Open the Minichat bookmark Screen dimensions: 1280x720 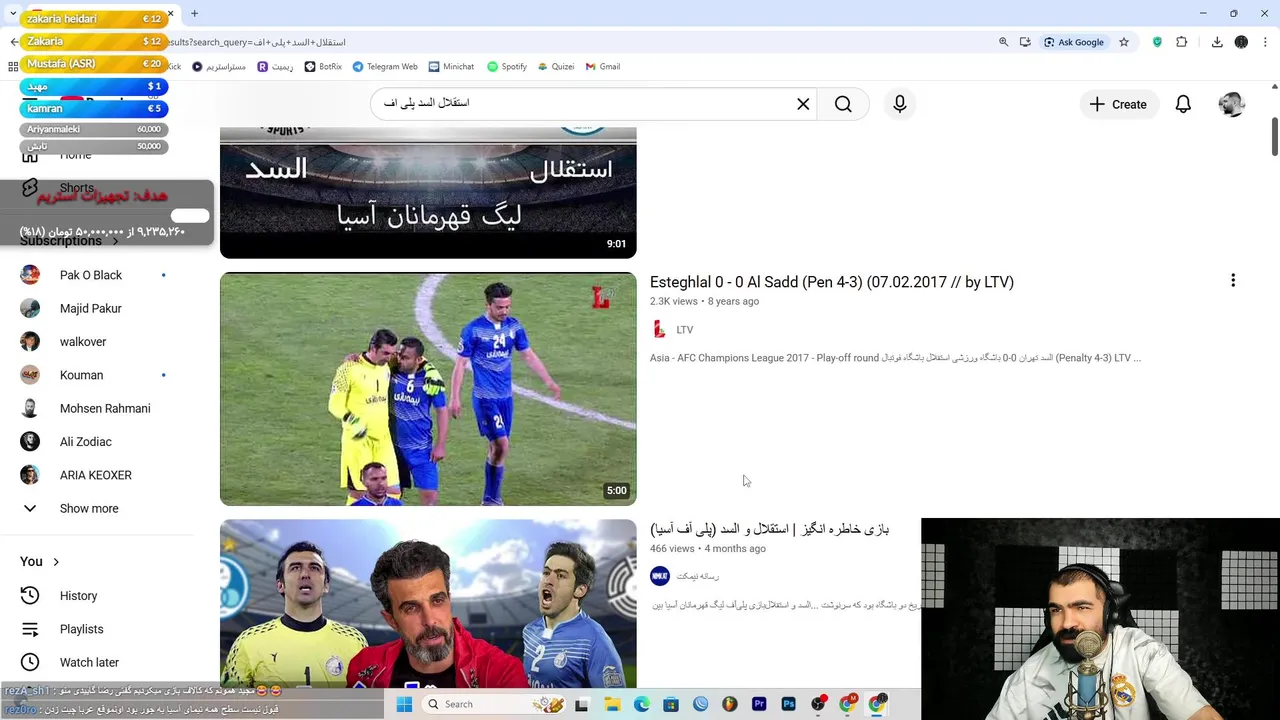click(451, 66)
